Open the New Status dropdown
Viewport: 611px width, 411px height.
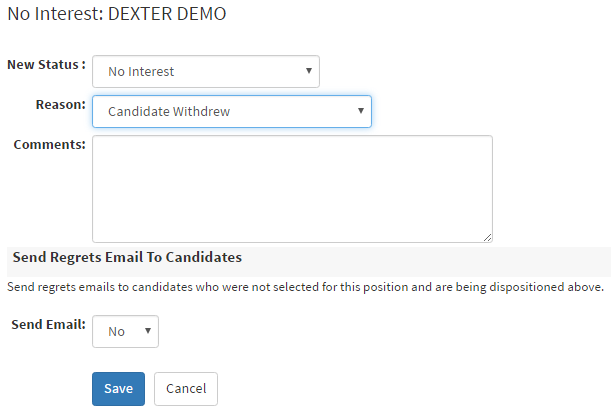coord(205,71)
